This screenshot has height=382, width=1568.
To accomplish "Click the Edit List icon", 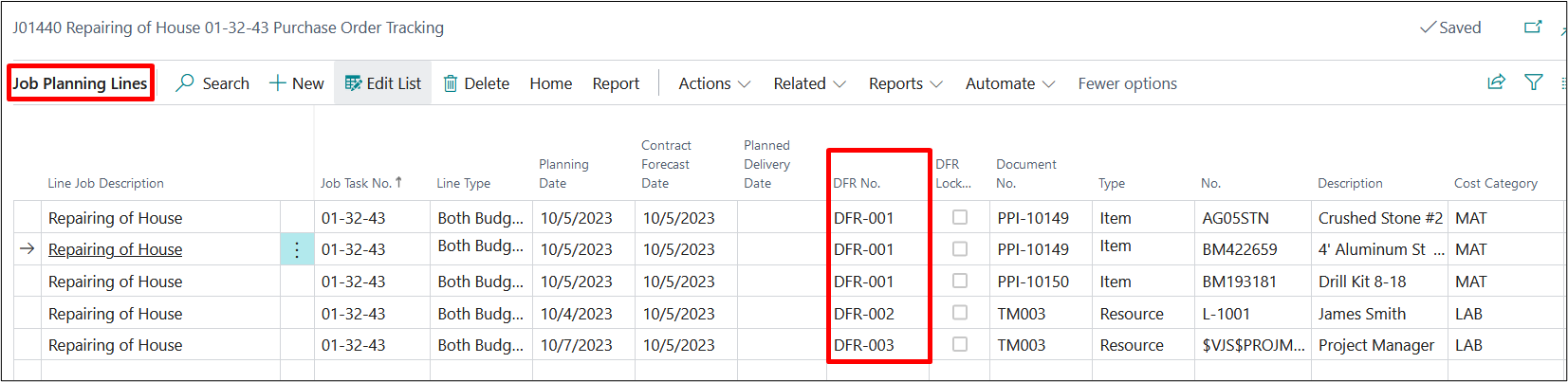I will pos(353,83).
